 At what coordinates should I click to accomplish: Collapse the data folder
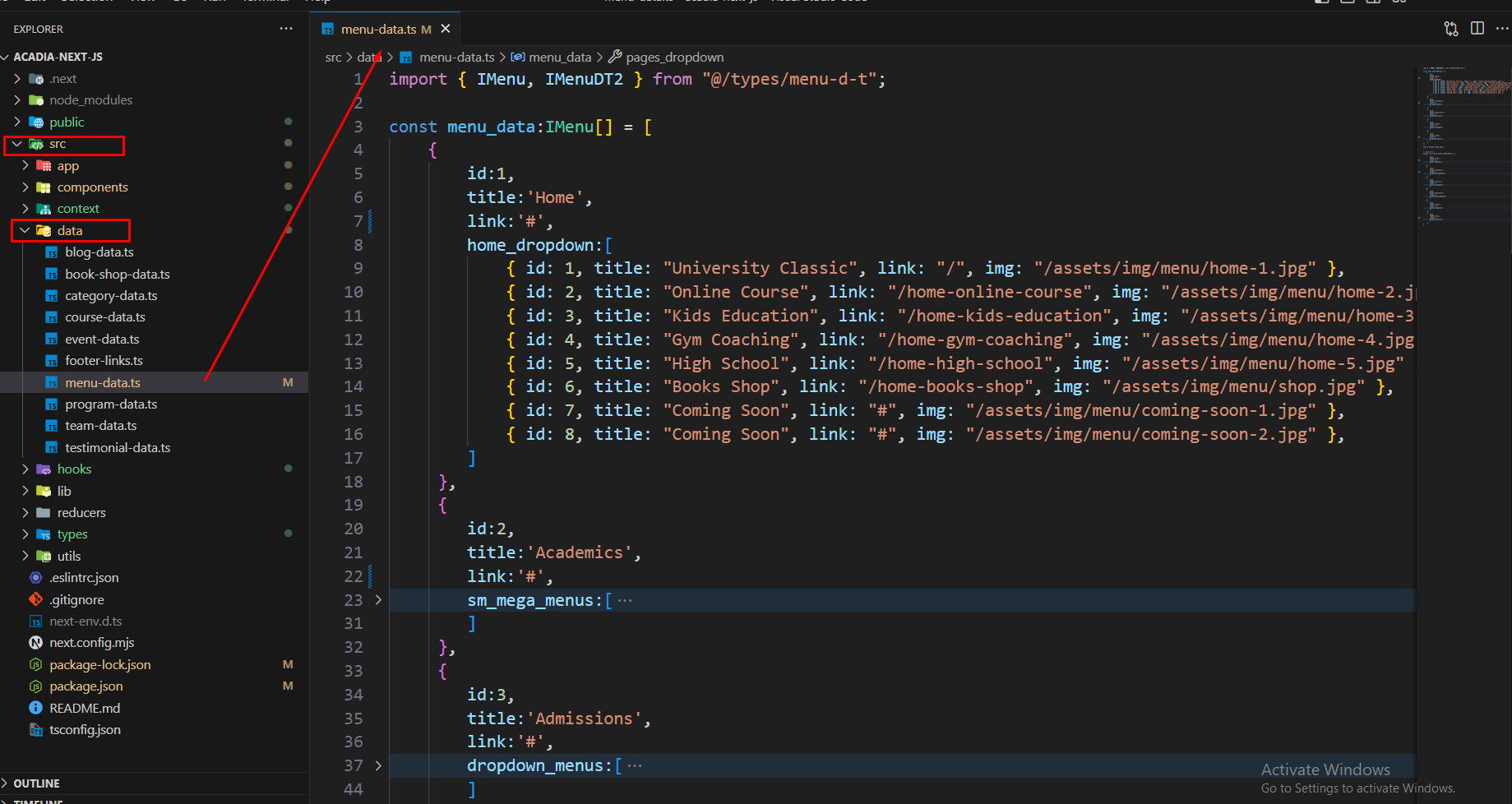25,231
